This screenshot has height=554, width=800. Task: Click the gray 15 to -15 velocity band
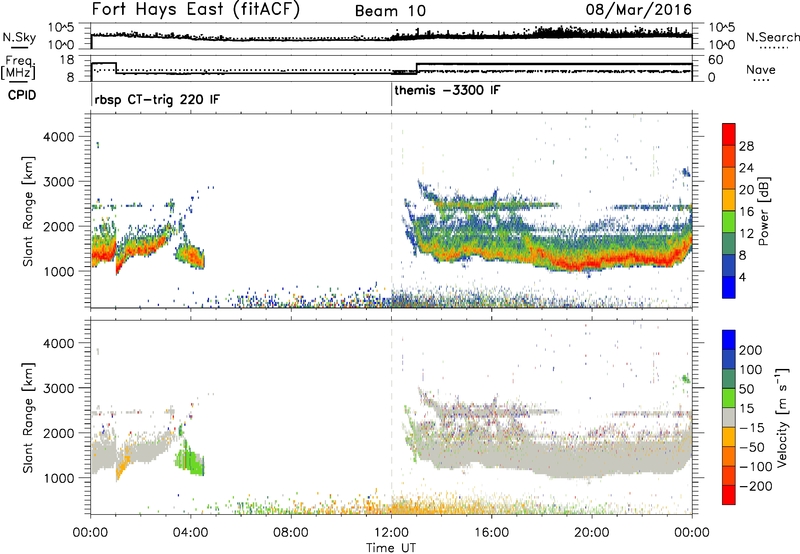(729, 418)
